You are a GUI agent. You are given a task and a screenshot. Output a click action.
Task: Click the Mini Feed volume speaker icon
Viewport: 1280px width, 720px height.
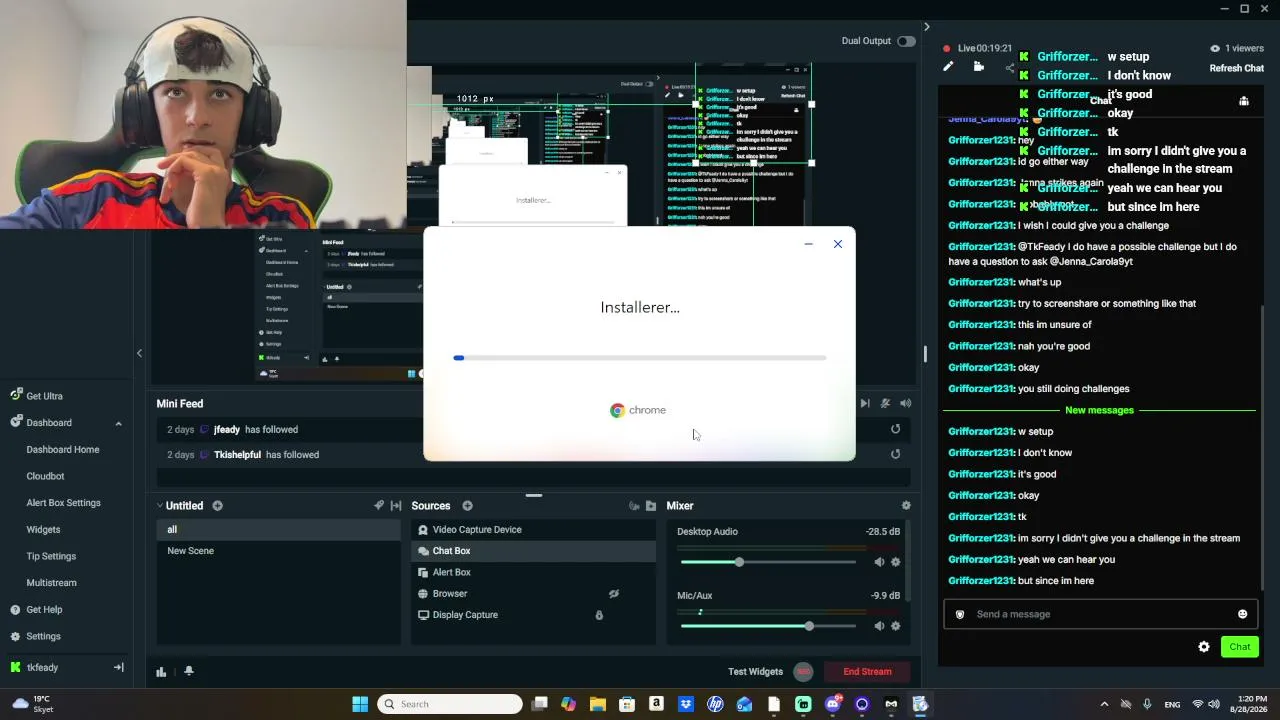click(905, 404)
